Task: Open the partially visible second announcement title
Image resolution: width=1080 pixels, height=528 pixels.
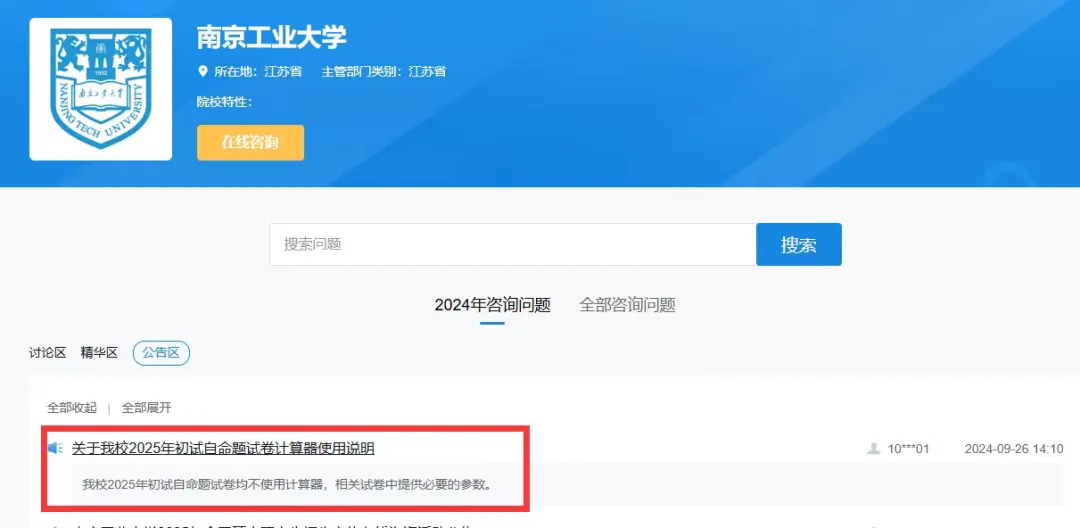Action: pyautogui.click(x=270, y=525)
